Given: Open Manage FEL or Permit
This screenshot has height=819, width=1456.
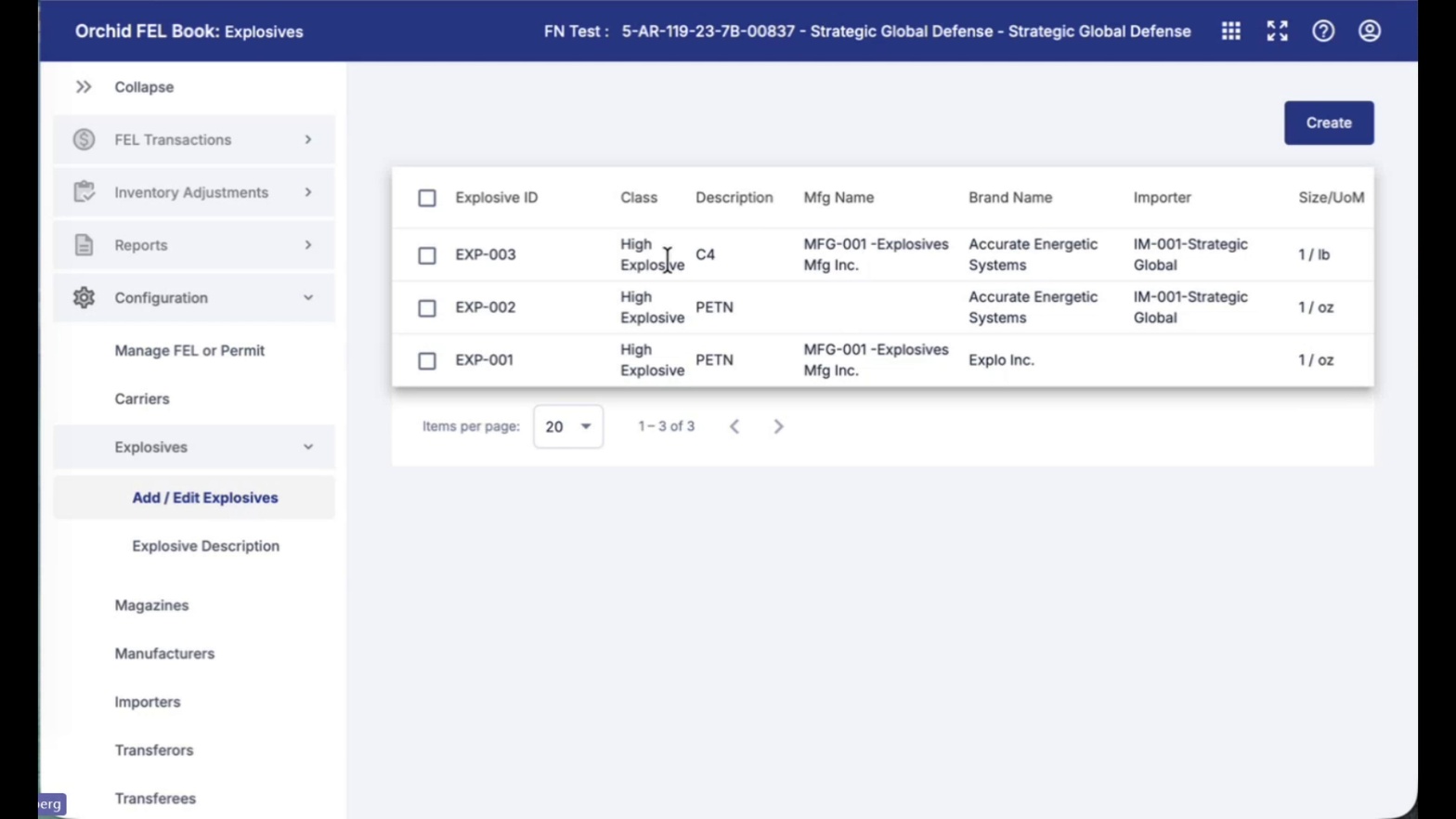Looking at the screenshot, I should pos(189,350).
